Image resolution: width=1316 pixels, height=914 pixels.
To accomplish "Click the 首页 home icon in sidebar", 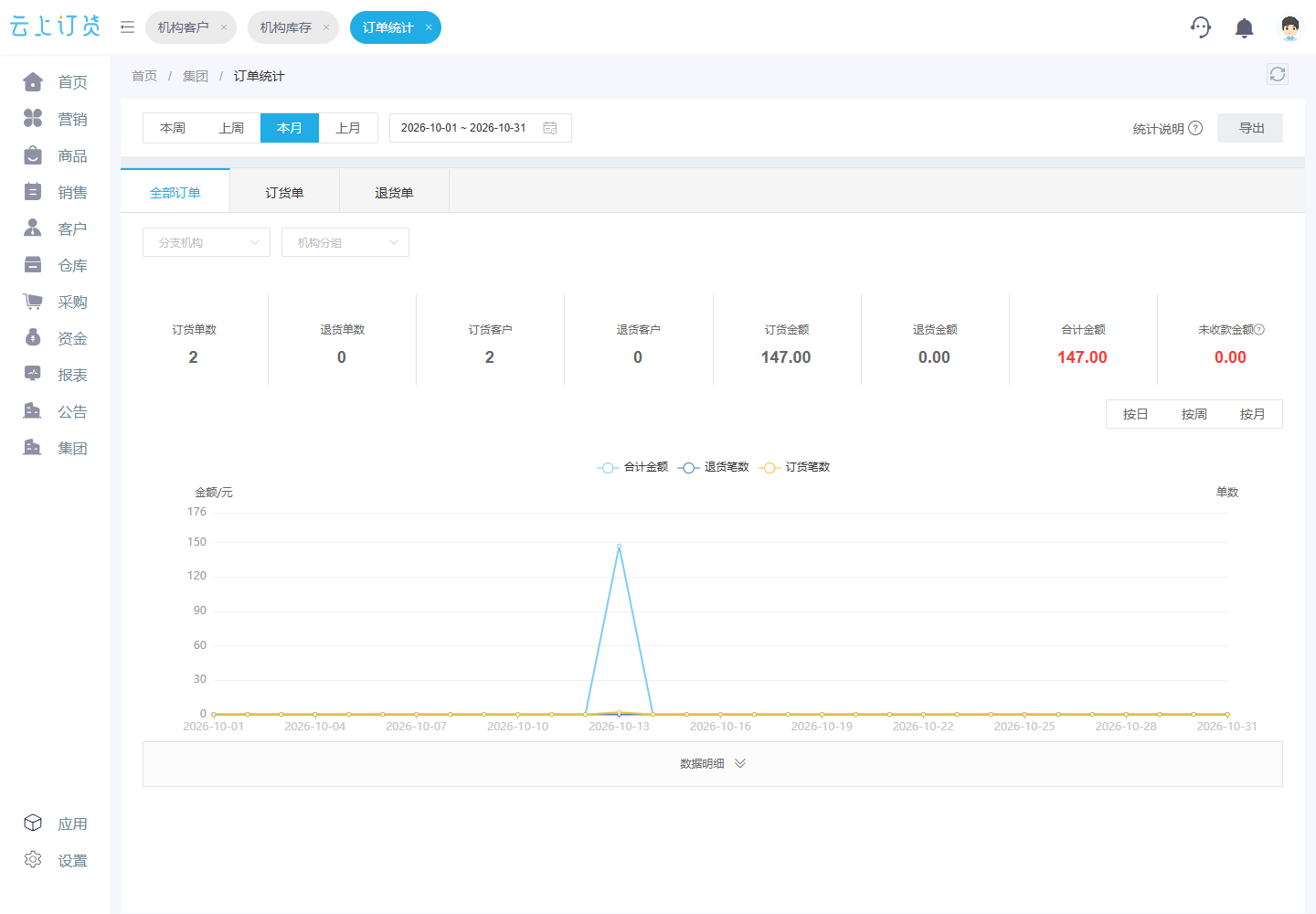I will pos(33,82).
